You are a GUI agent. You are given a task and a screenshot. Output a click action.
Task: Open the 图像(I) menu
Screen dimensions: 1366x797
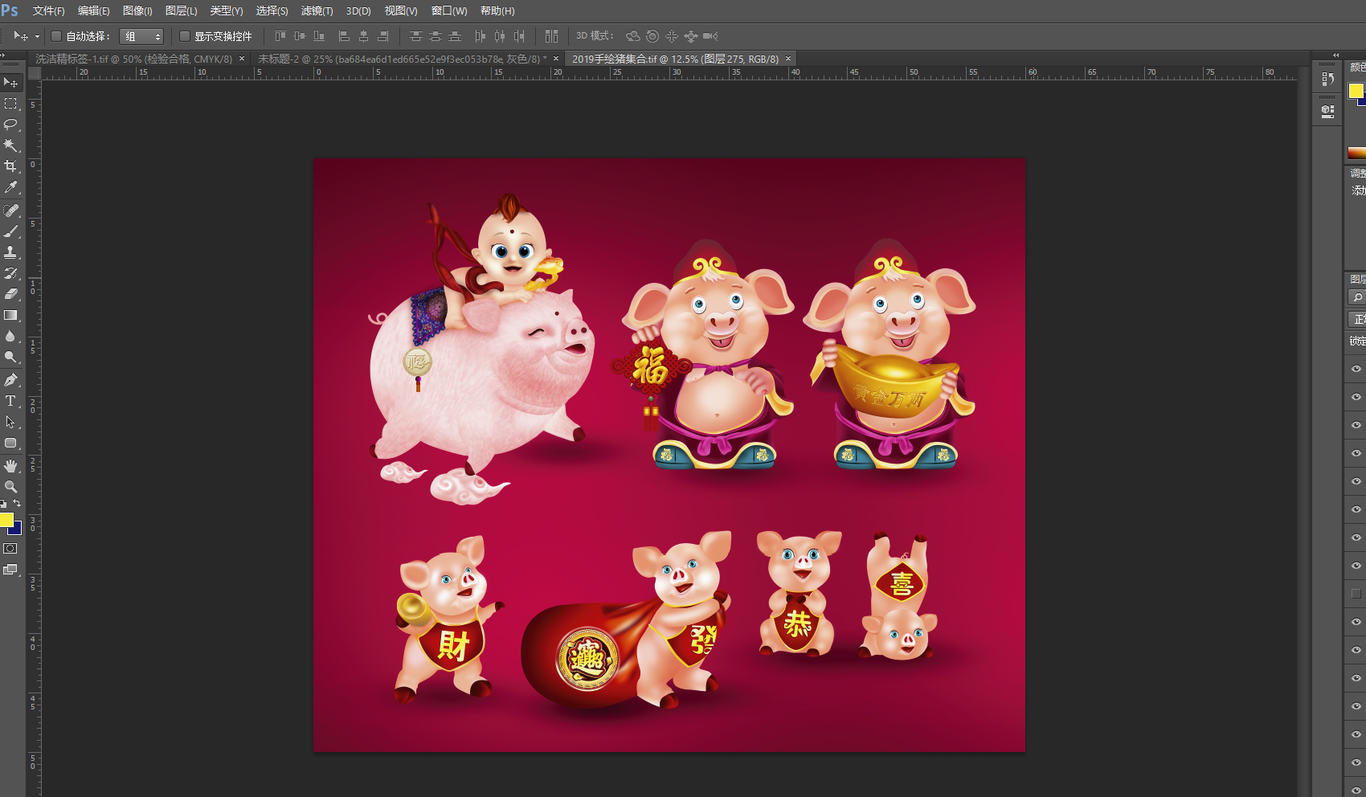click(x=137, y=11)
